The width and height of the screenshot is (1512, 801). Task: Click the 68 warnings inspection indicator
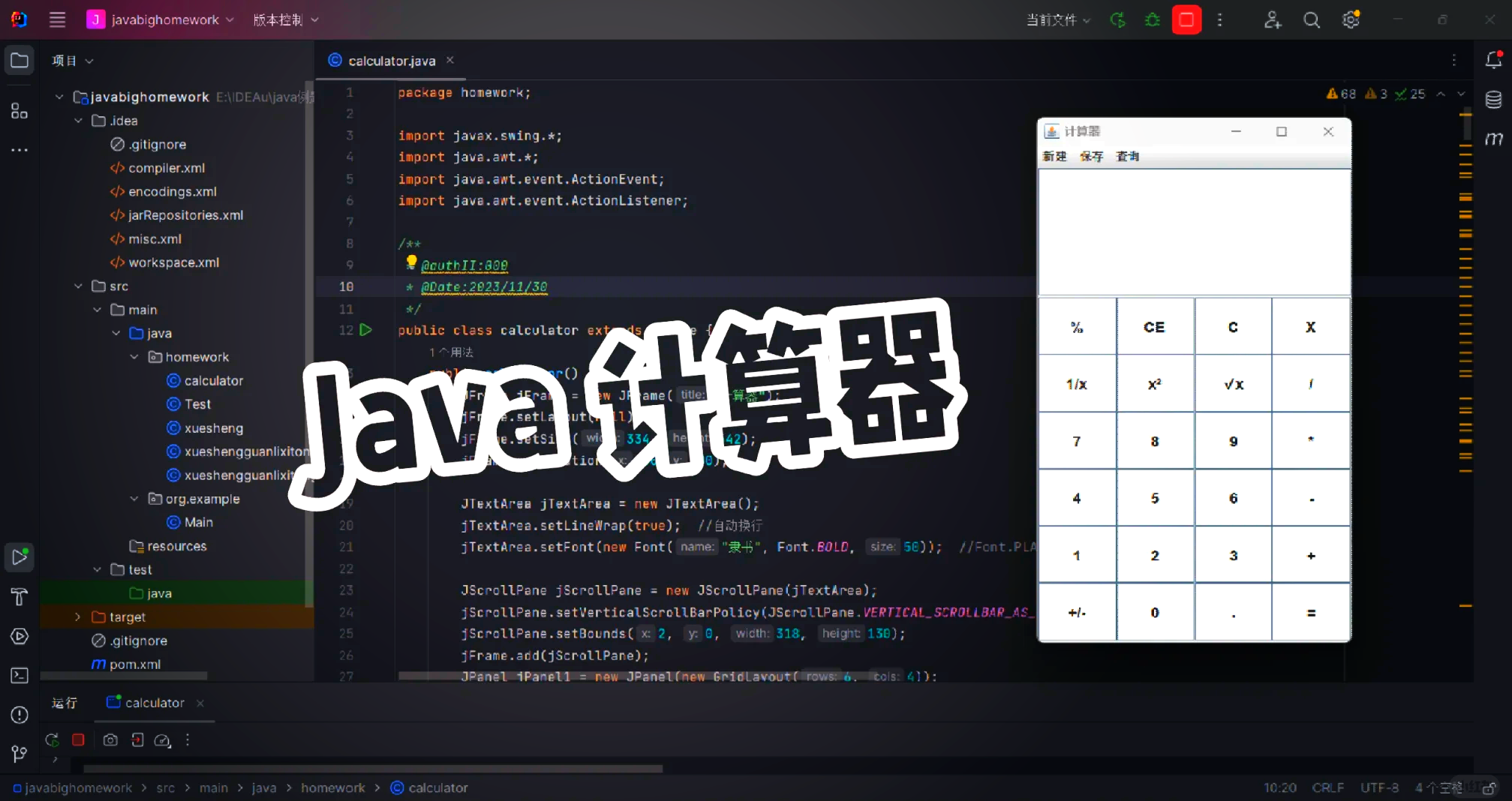(x=1341, y=94)
